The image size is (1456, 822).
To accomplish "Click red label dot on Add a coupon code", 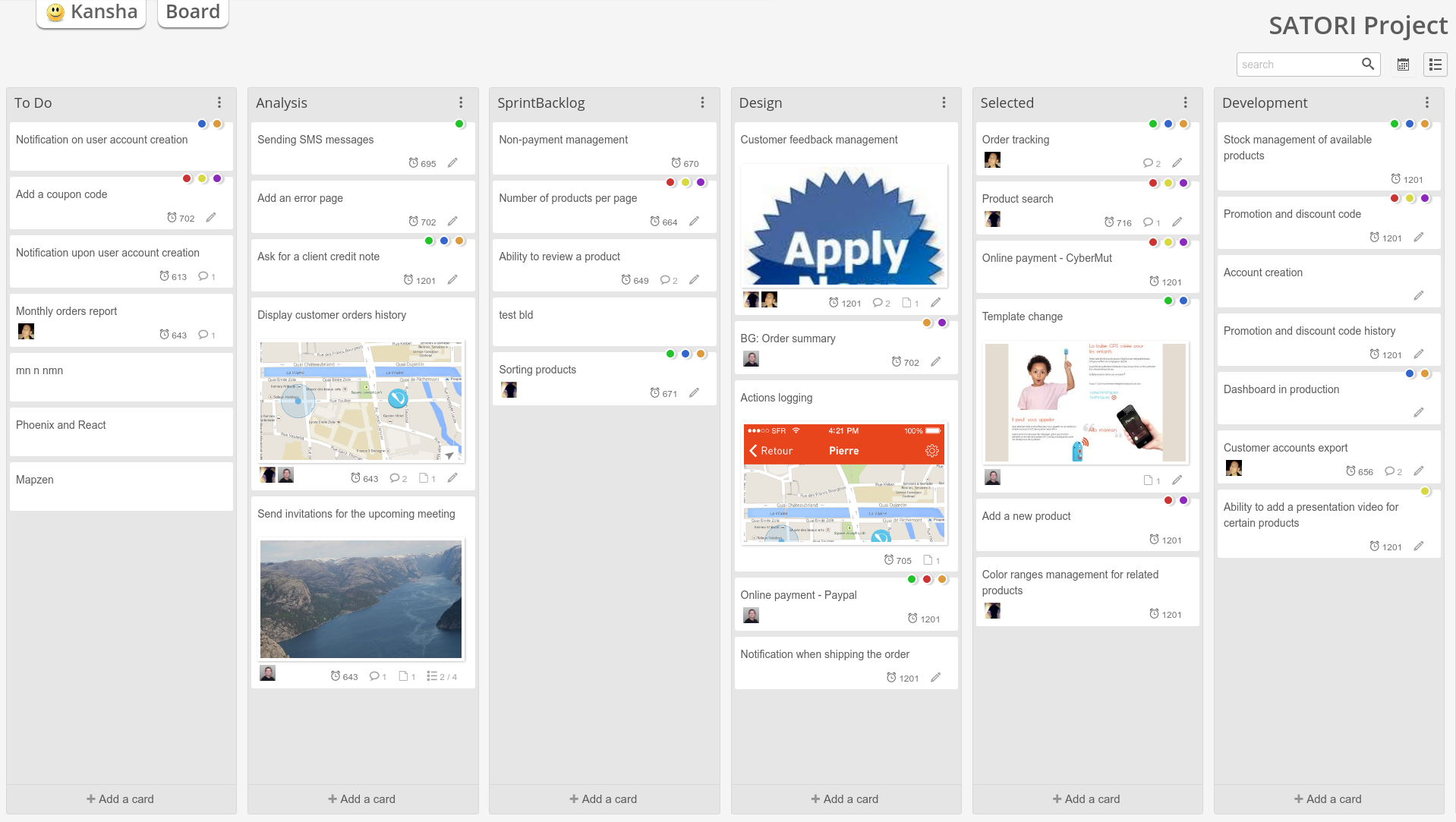I will (187, 178).
